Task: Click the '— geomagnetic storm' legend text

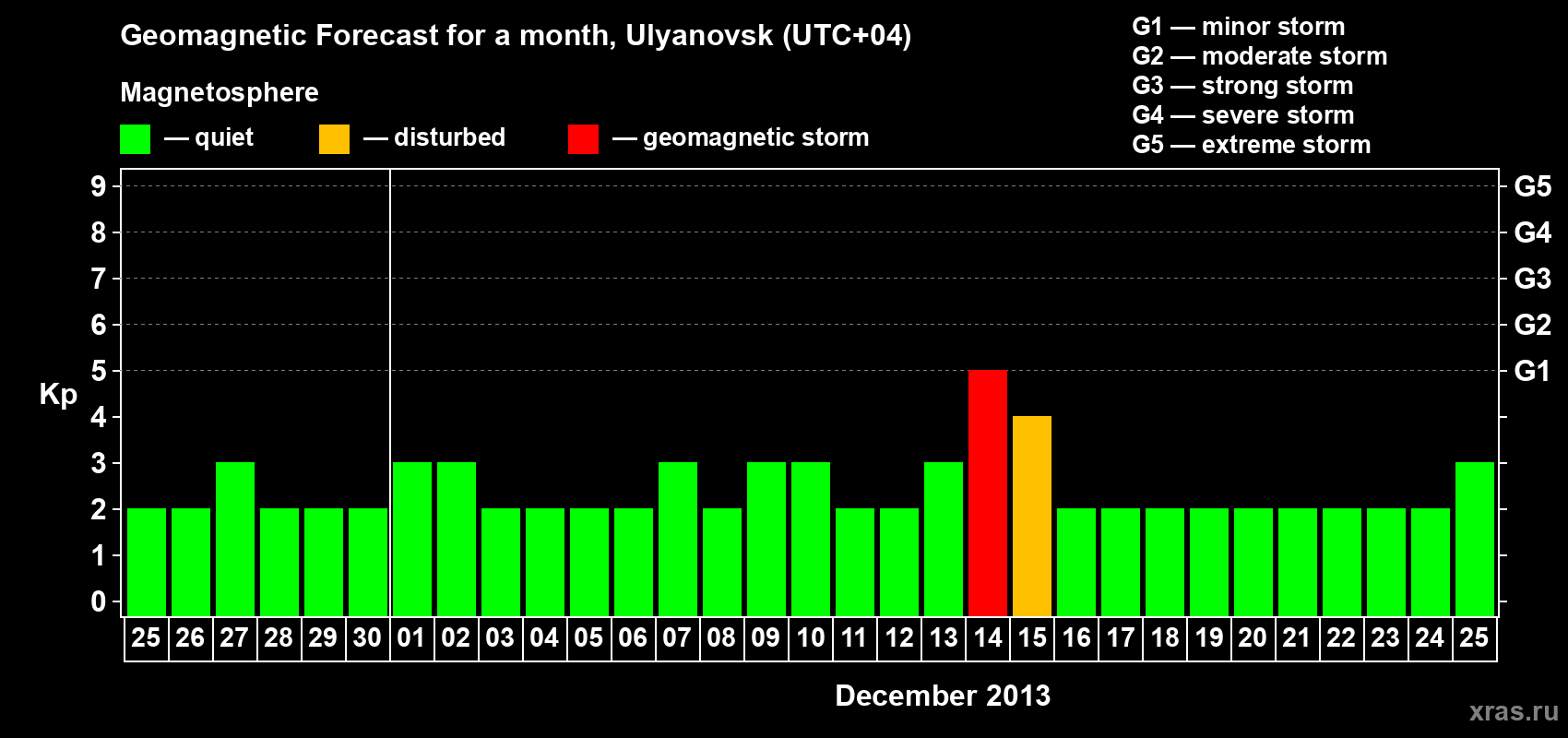Action: pos(741,137)
